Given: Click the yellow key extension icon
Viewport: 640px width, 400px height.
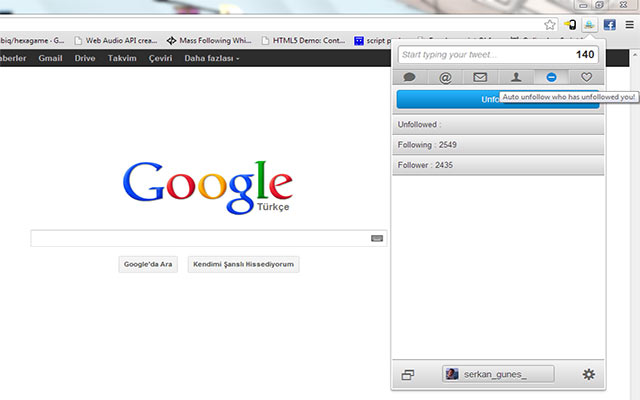Looking at the screenshot, I should (570, 25).
